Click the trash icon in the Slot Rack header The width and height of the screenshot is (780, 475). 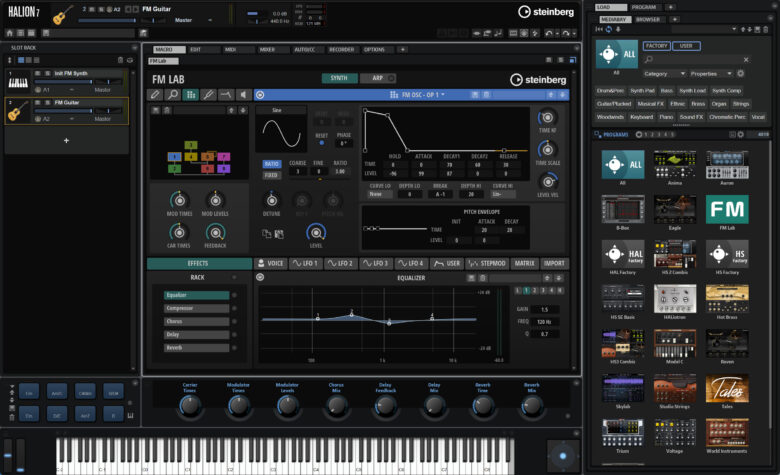point(120,60)
